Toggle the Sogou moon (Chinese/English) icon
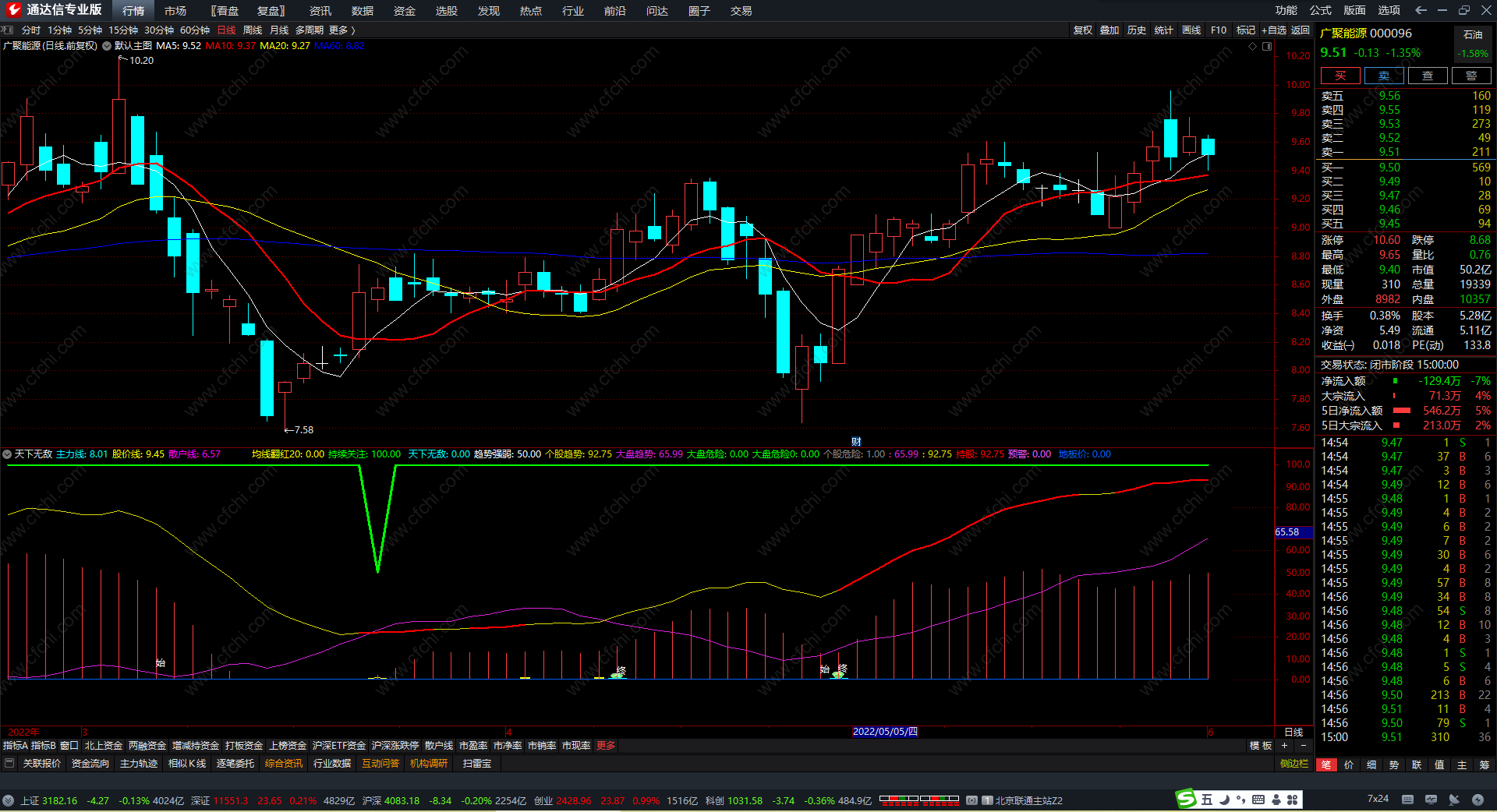1497x812 pixels. coord(1224,800)
